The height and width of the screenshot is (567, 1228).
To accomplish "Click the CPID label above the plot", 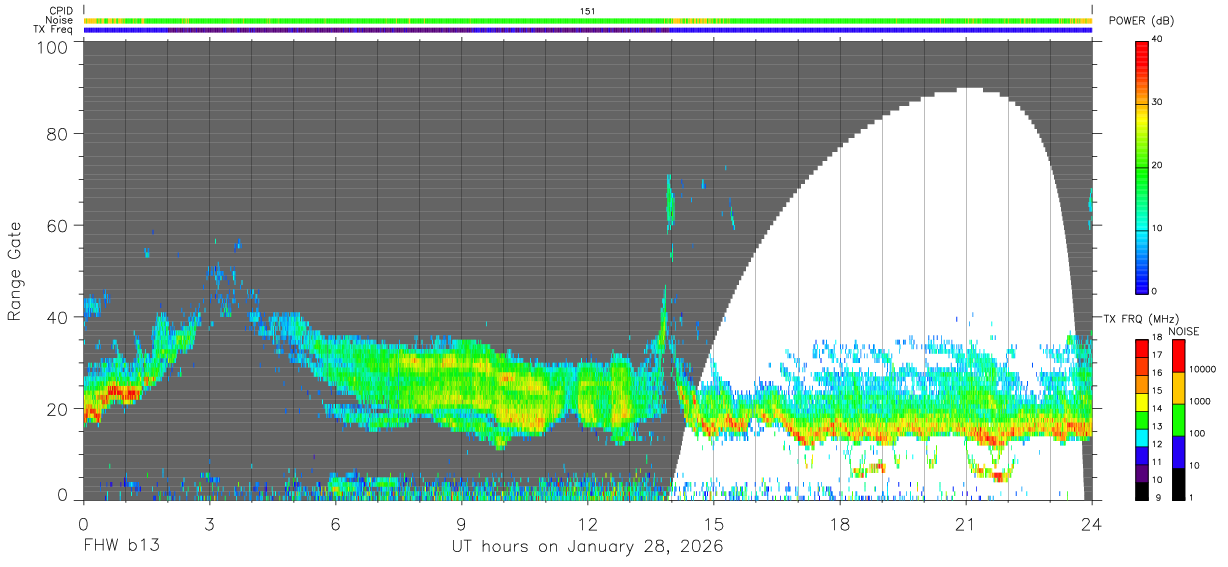I will (61, 11).
